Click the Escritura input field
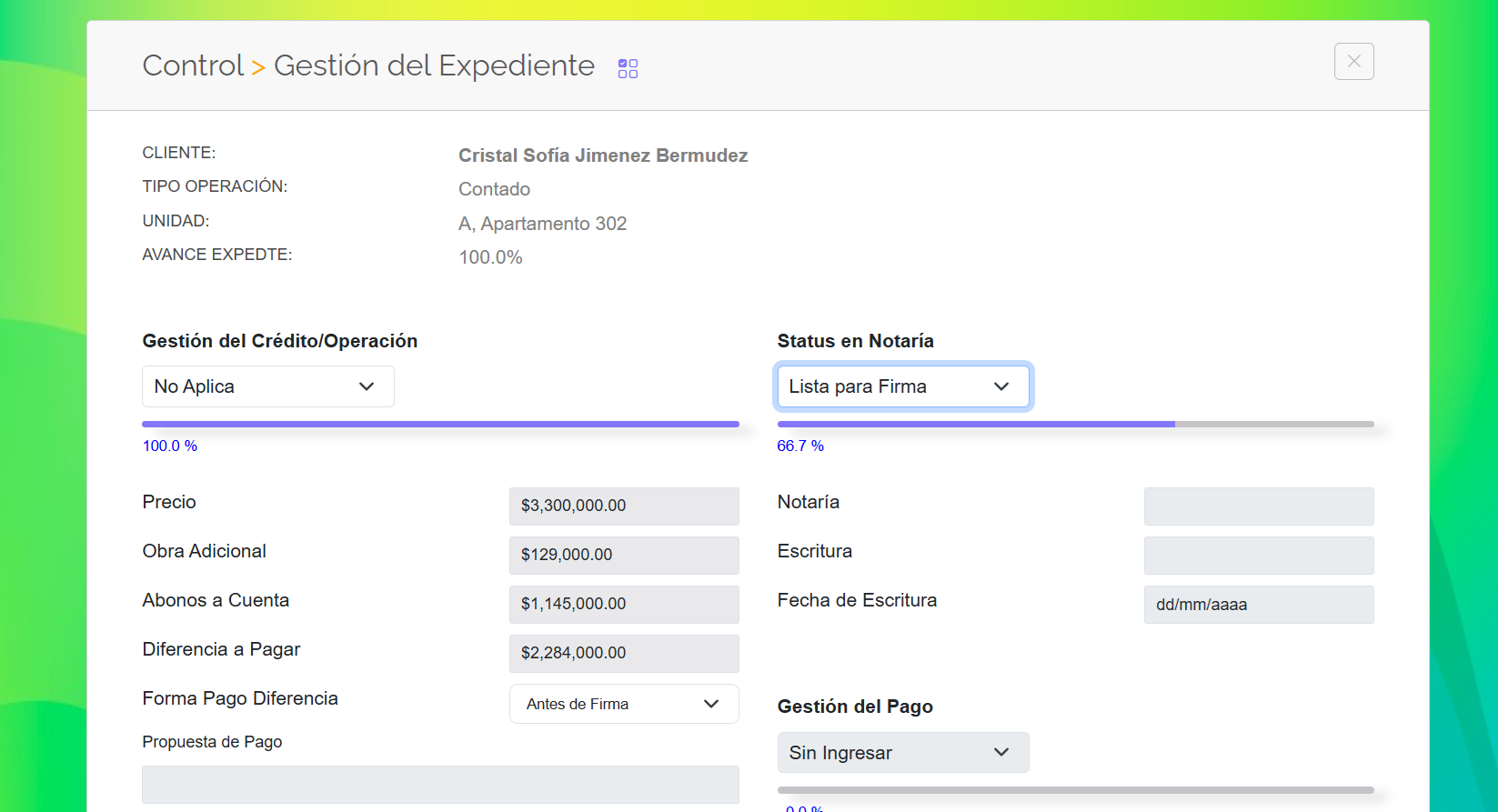 tap(1258, 555)
